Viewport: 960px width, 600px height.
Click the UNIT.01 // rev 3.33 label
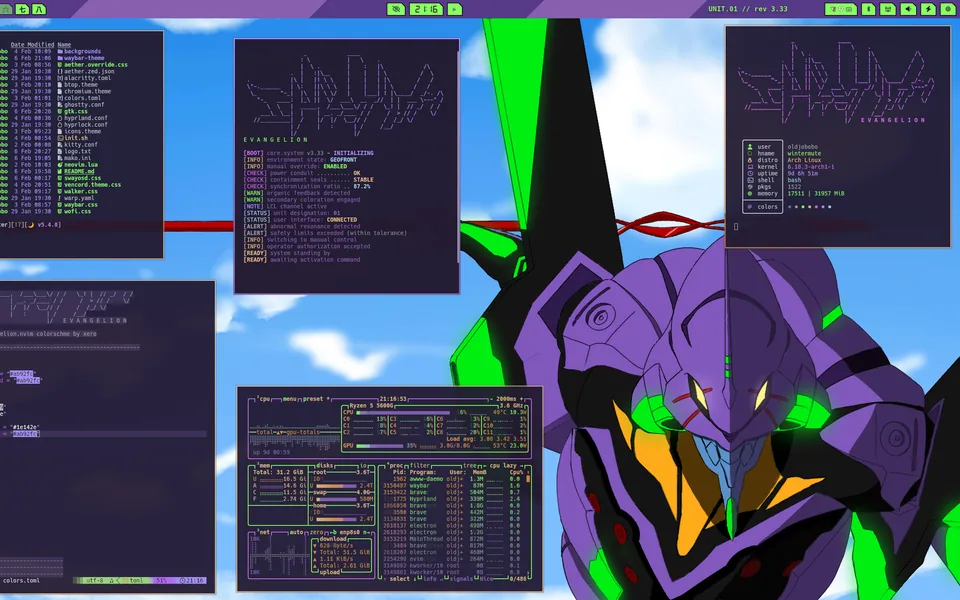point(748,9)
